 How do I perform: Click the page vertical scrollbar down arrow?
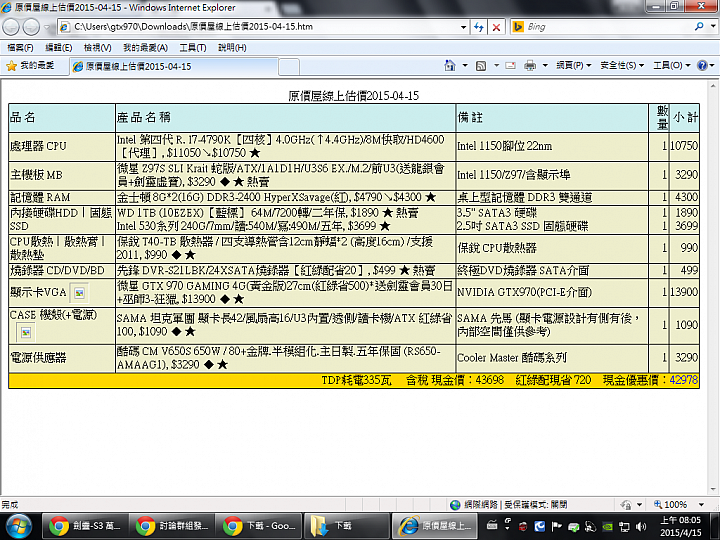coord(713,489)
